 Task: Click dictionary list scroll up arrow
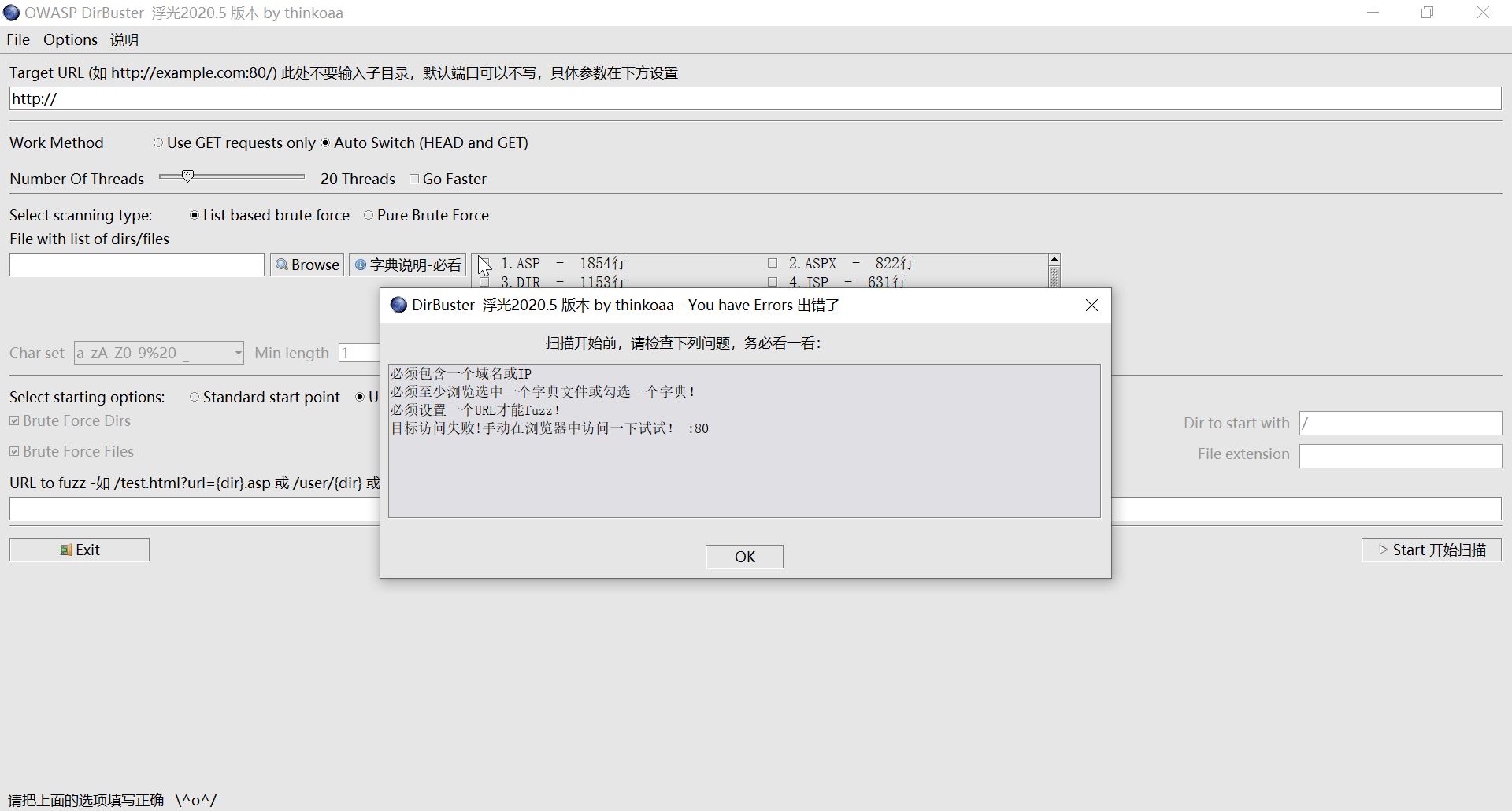pos(1054,259)
